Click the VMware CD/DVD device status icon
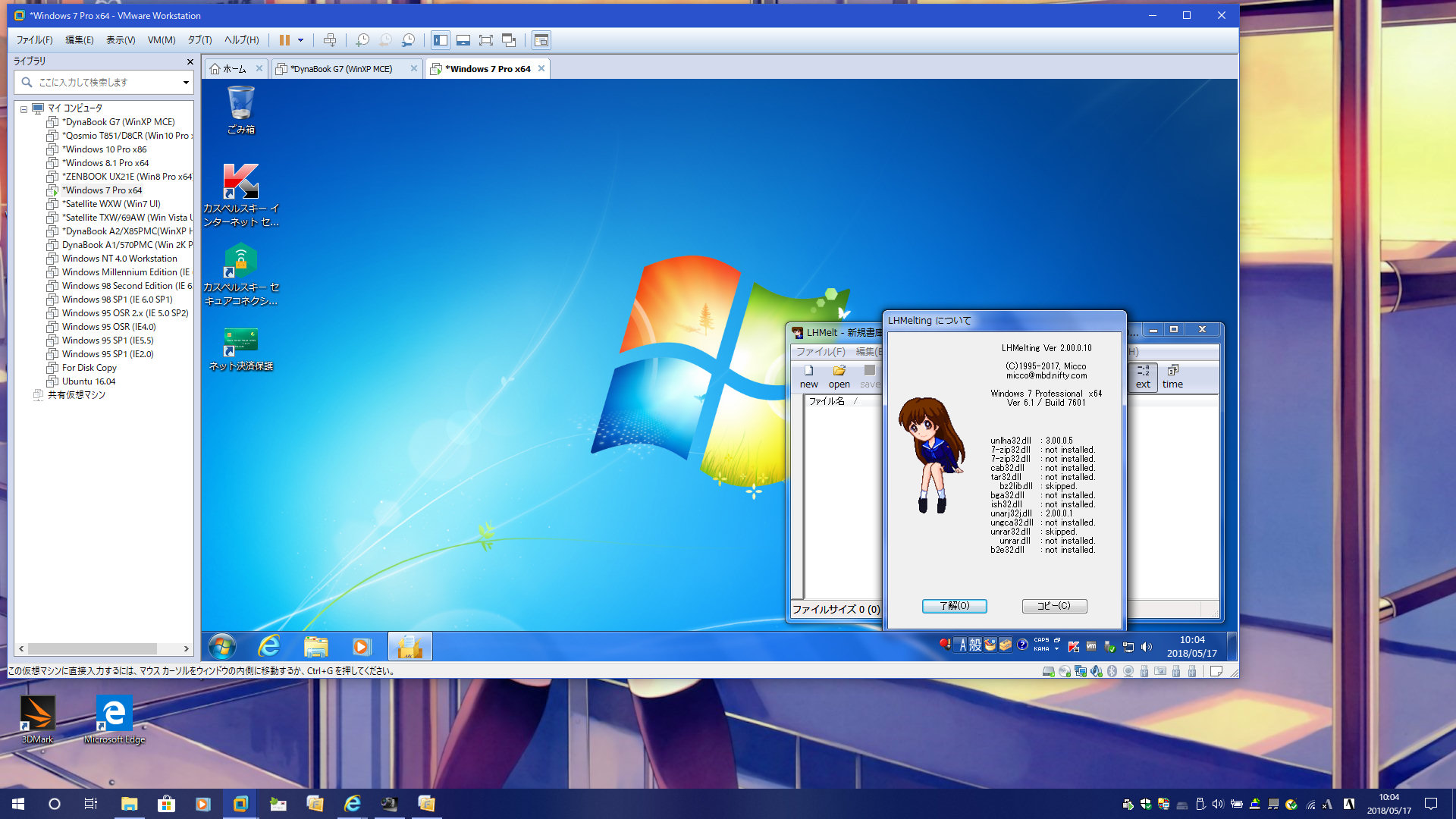The width and height of the screenshot is (1456, 819). pos(1065,671)
